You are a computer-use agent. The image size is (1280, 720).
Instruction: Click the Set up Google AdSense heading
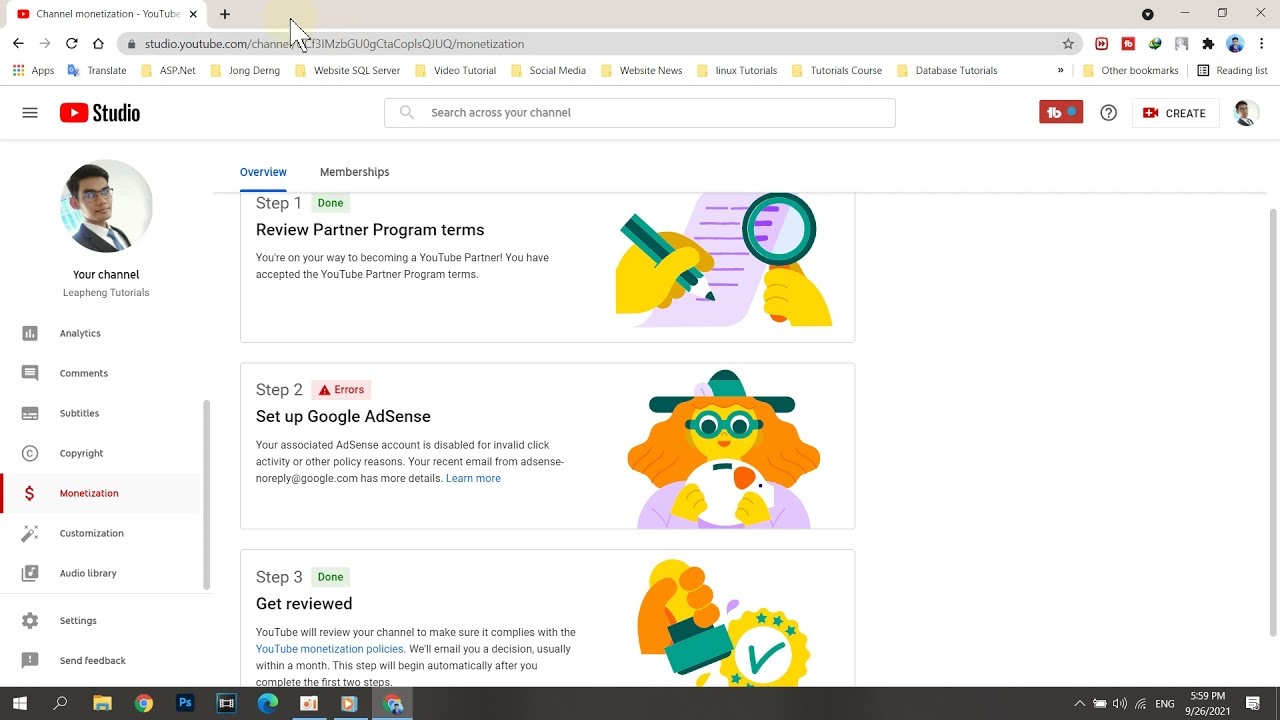pyautogui.click(x=343, y=417)
